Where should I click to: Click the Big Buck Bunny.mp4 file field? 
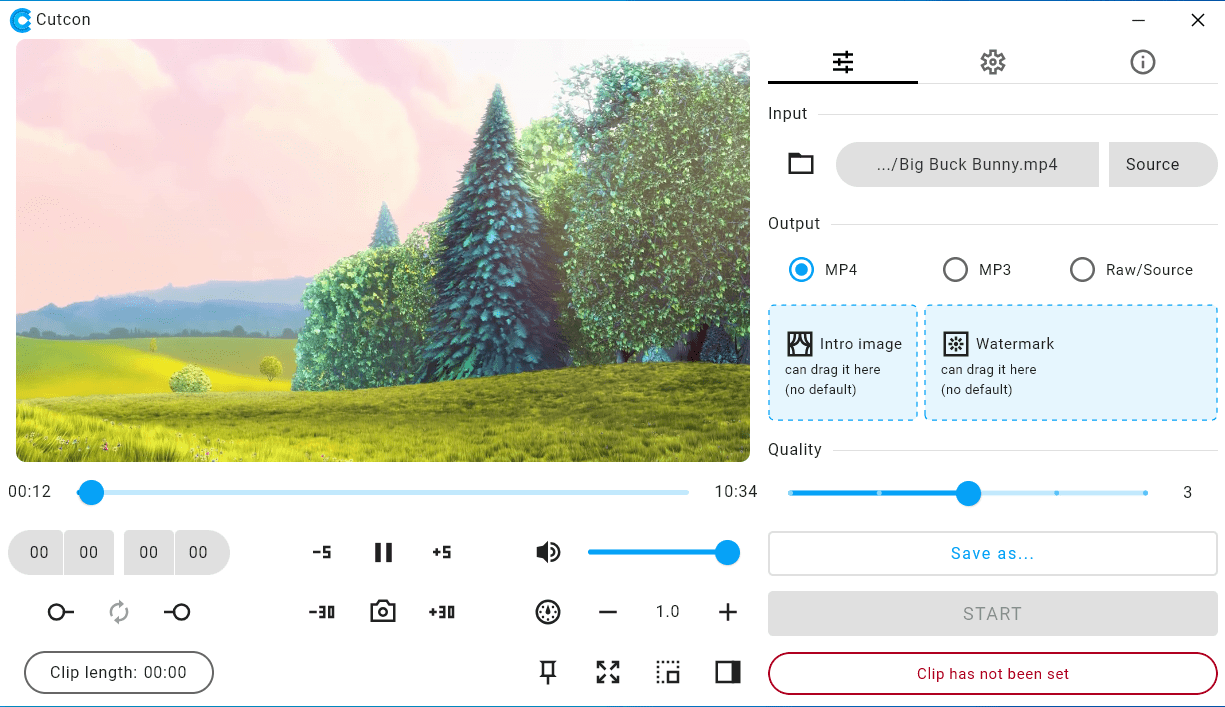967,164
